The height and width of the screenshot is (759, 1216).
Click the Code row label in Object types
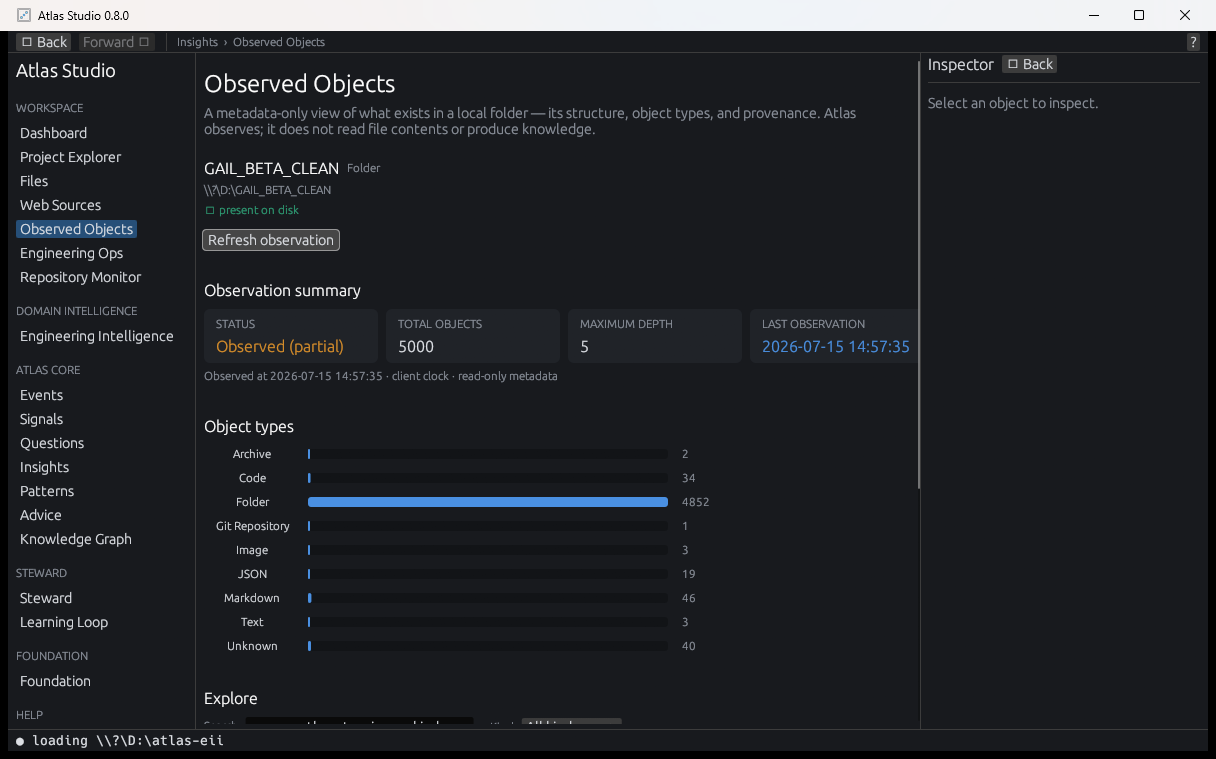pos(252,478)
